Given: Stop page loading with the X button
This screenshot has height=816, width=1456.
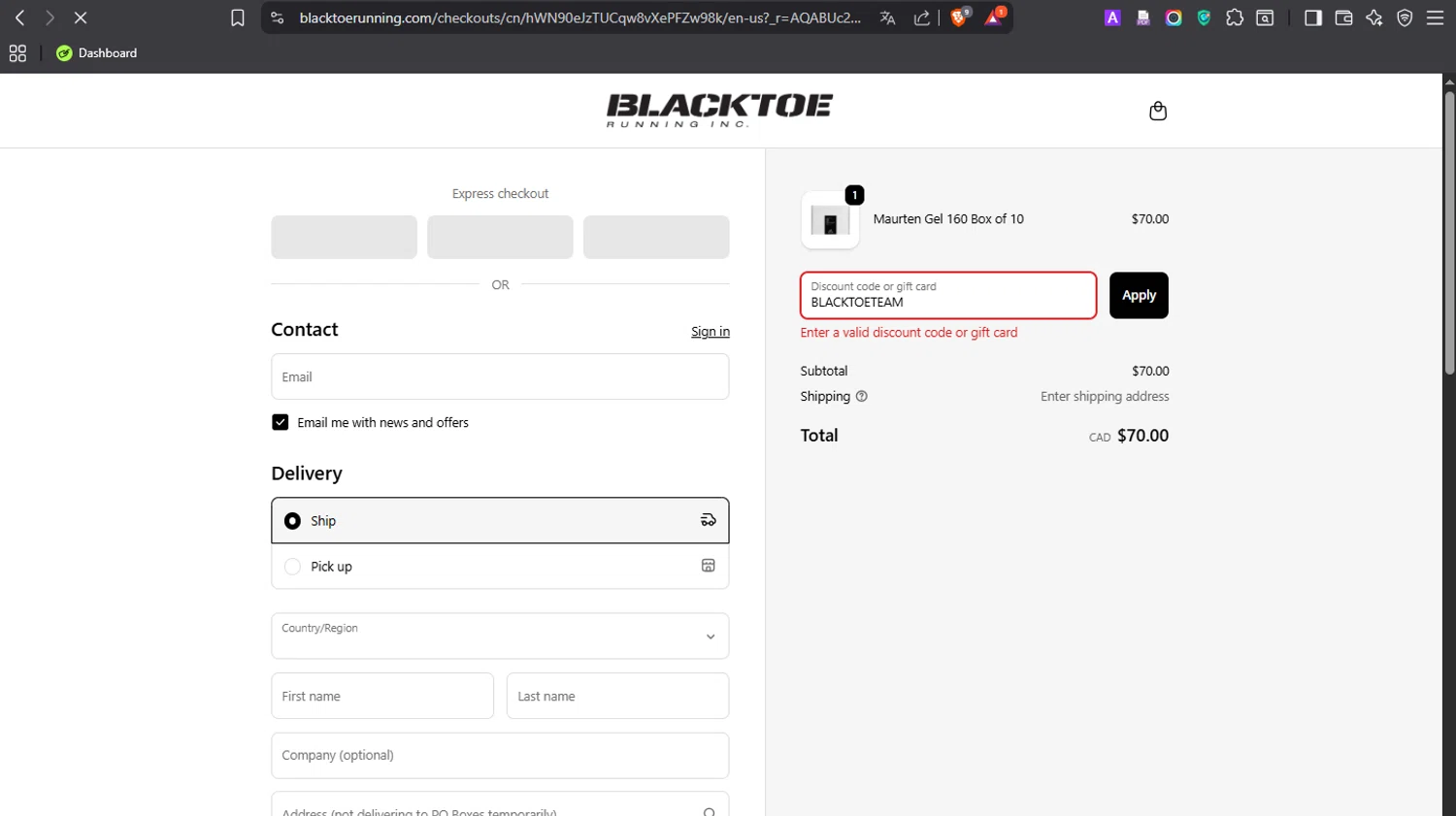Looking at the screenshot, I should (x=81, y=17).
